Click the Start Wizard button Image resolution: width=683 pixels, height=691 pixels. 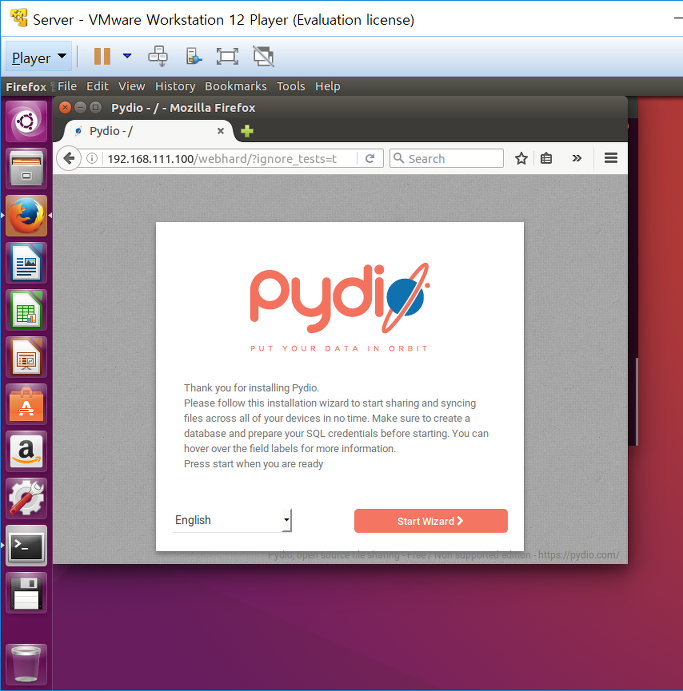coord(431,521)
